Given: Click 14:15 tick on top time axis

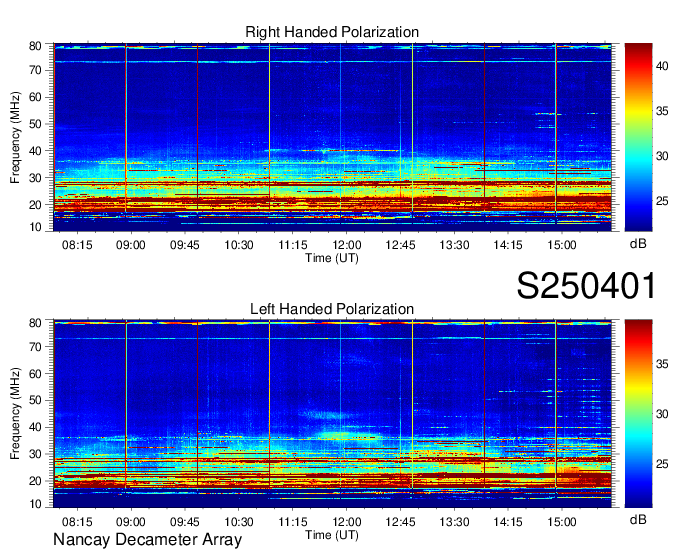Looking at the screenshot, I should pos(508,245).
